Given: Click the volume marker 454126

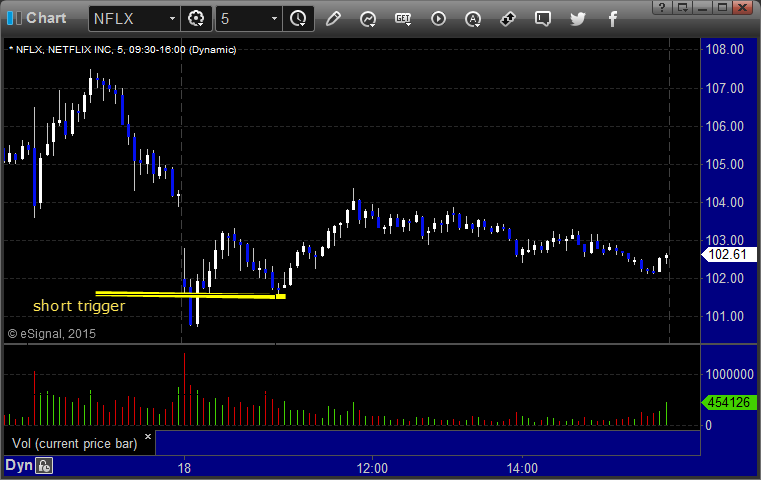Looking at the screenshot, I should pyautogui.click(x=729, y=402).
